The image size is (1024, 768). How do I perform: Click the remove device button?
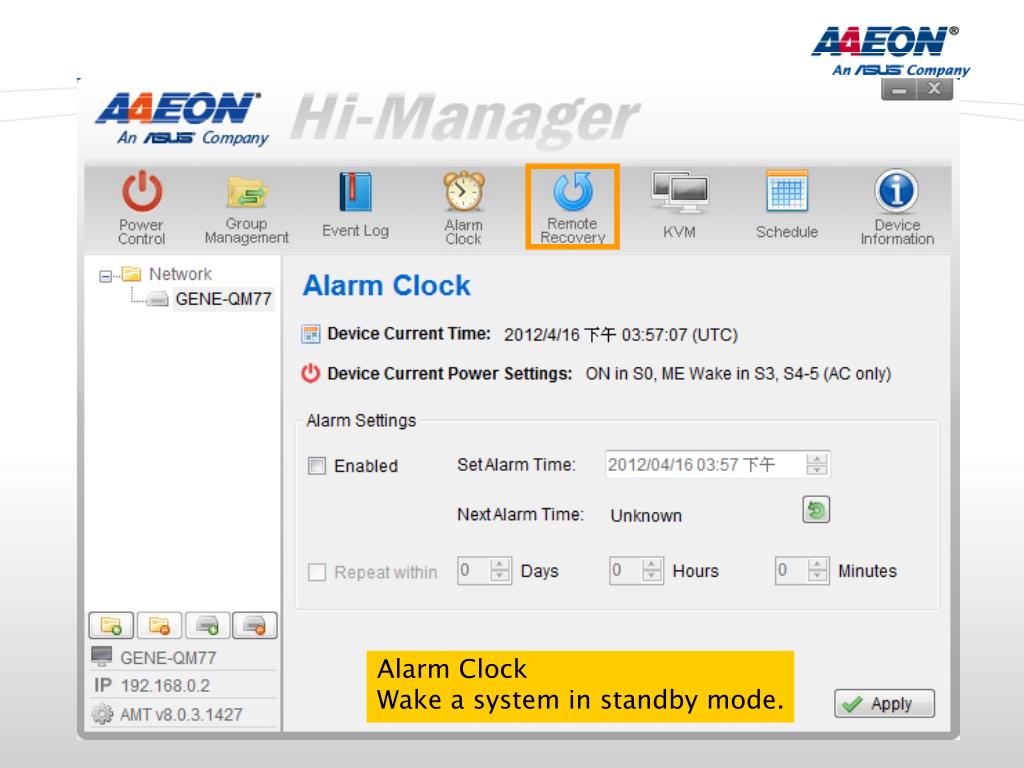pos(255,626)
